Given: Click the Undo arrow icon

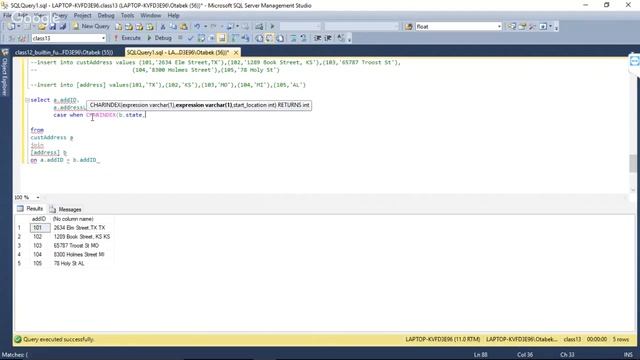Looking at the screenshot, I should pyautogui.click(x=197, y=27).
